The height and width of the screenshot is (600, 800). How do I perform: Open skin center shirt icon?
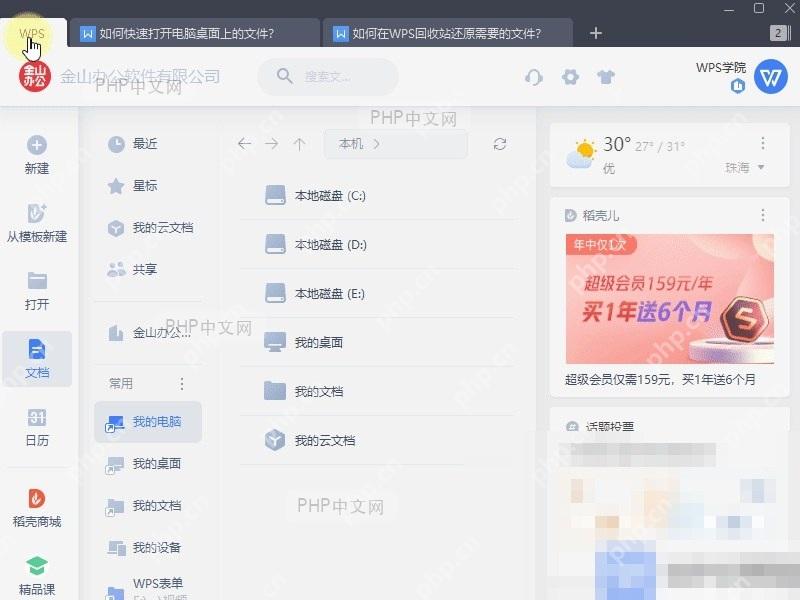pyautogui.click(x=606, y=77)
